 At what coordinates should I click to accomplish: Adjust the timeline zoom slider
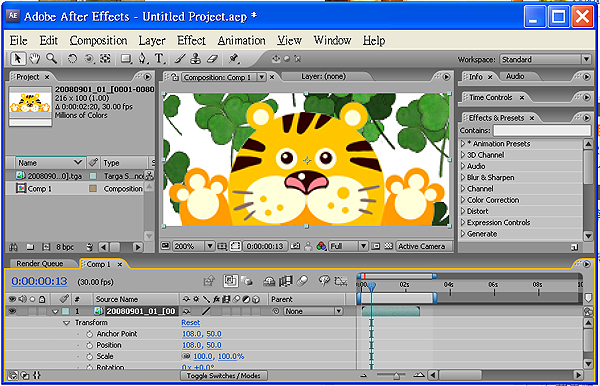click(x=396, y=376)
